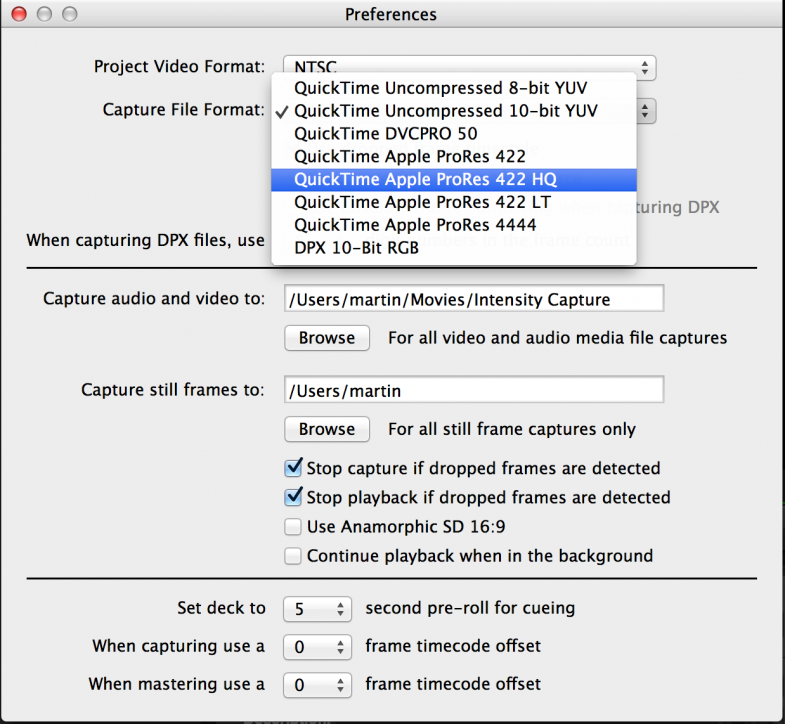
Task: Click the 'Project Video Format:' label
Action: pos(179,67)
